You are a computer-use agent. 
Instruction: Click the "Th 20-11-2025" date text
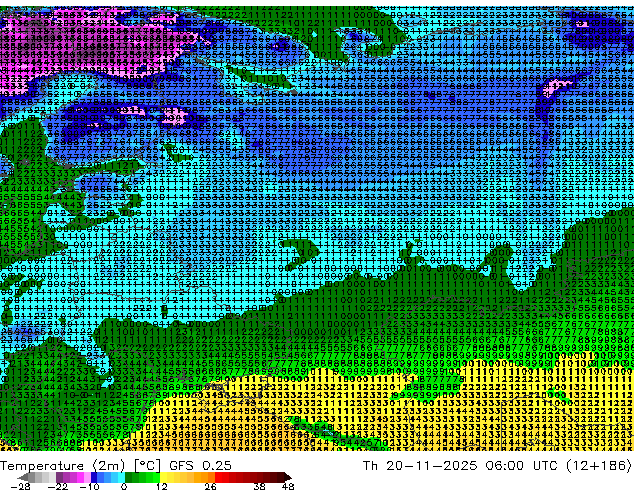pos(420,466)
